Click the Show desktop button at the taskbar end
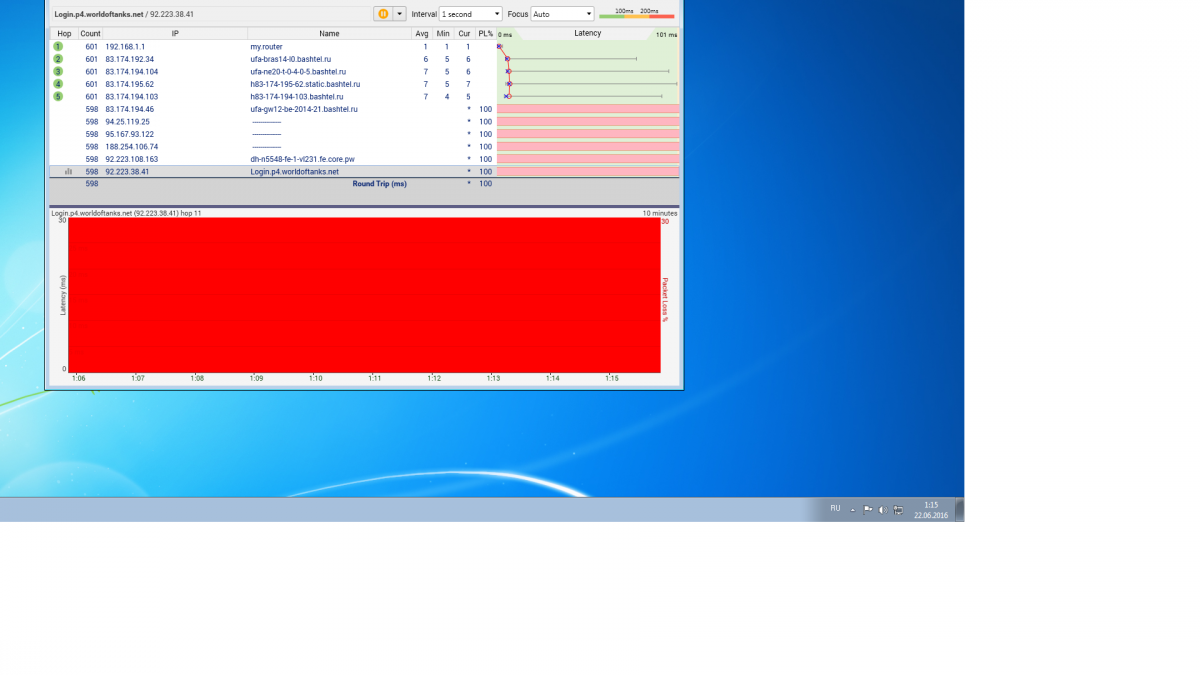The image size is (1200, 675). [x=960, y=509]
